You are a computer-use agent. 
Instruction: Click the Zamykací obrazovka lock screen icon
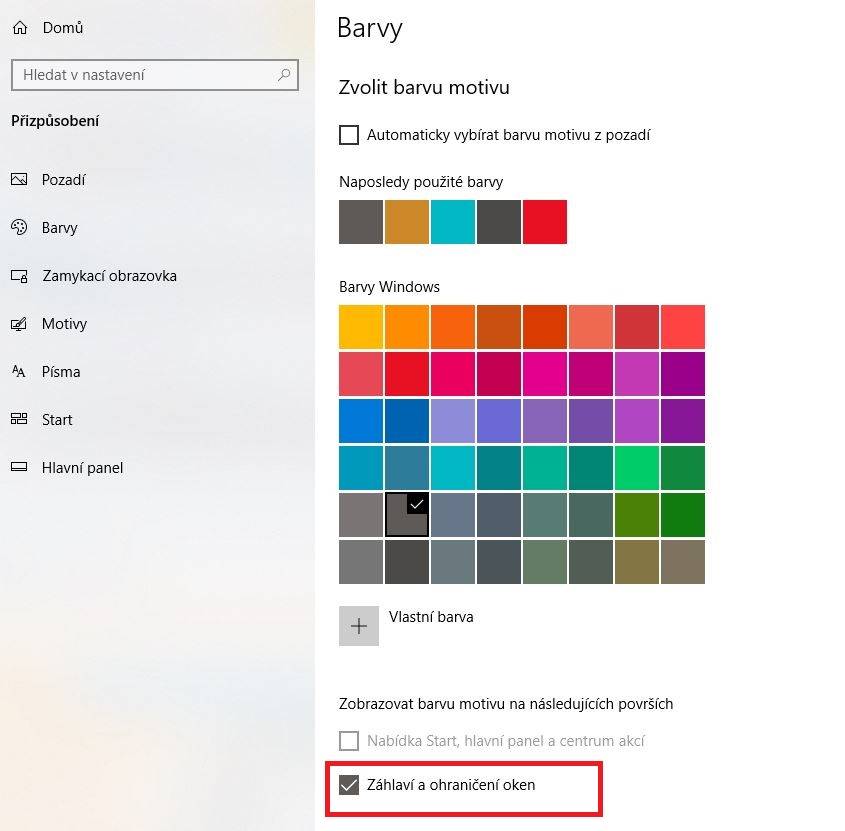(x=19, y=276)
